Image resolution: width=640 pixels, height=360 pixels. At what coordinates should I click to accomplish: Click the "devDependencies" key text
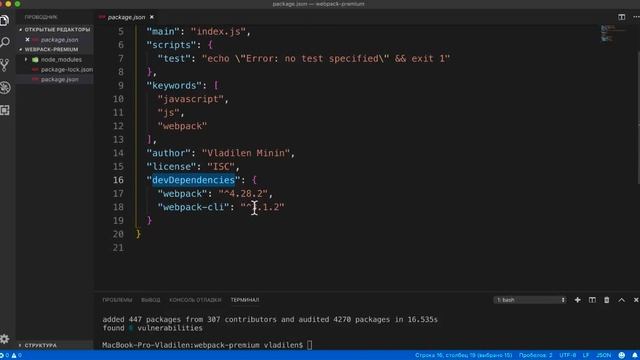pos(193,180)
